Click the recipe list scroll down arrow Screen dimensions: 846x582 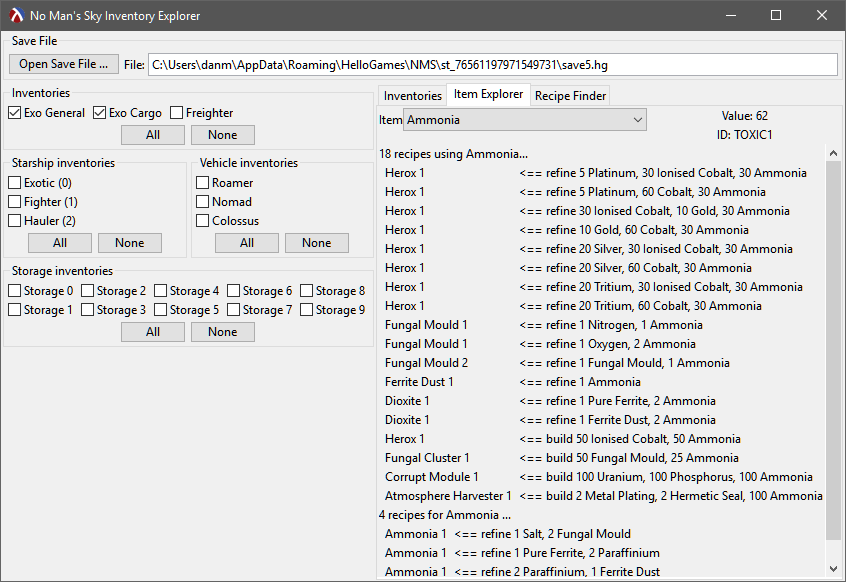(x=833, y=569)
